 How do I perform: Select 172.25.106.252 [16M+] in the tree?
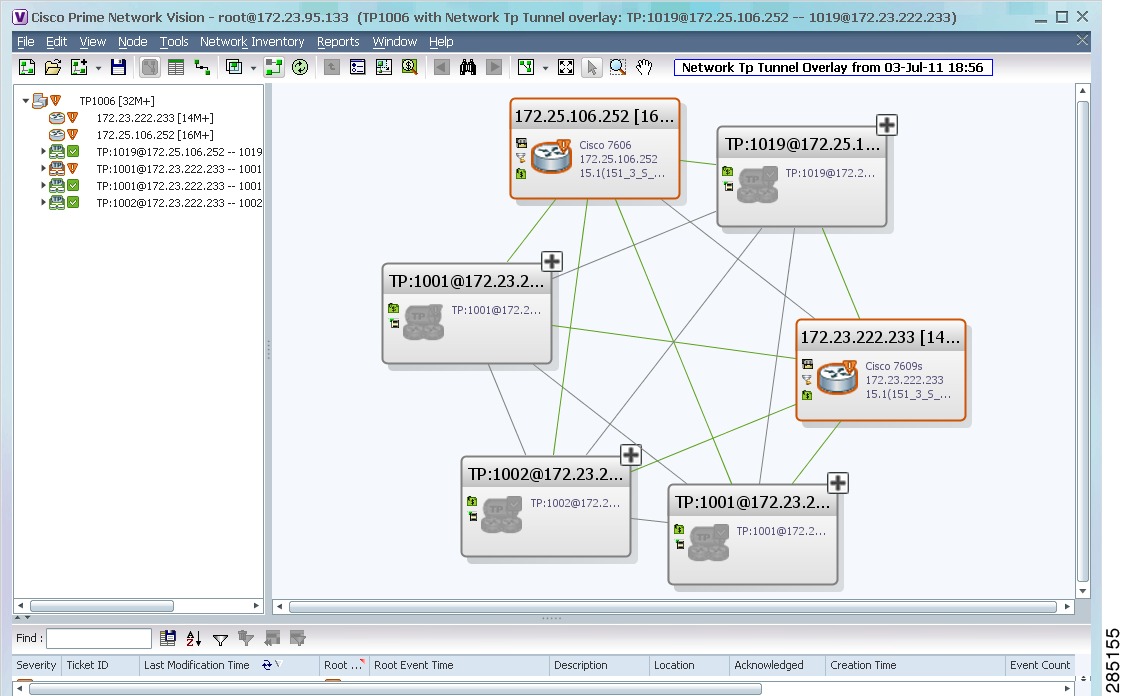click(155, 135)
